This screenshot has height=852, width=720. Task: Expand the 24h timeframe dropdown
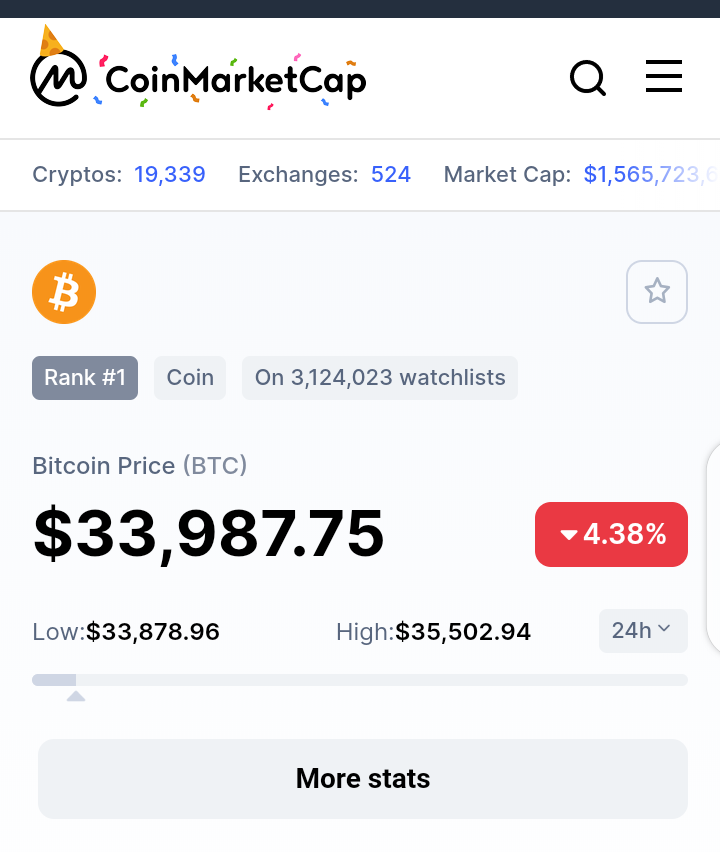[643, 631]
